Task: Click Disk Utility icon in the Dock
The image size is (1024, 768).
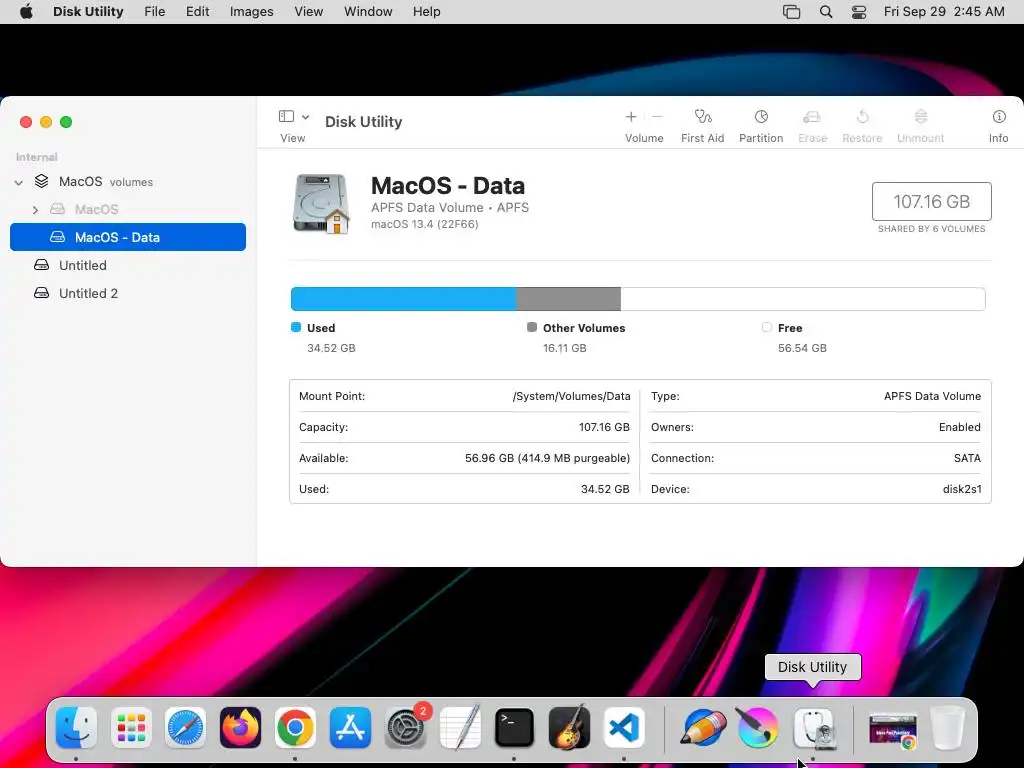Action: click(x=814, y=728)
